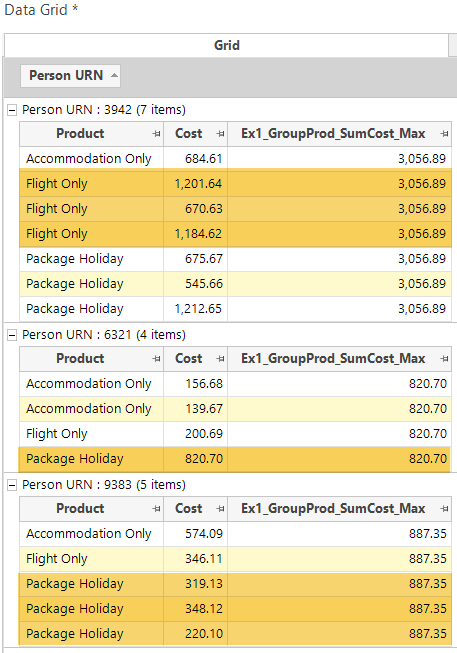
Task: Pin the Product column in group 9383
Action: [x=156, y=508]
